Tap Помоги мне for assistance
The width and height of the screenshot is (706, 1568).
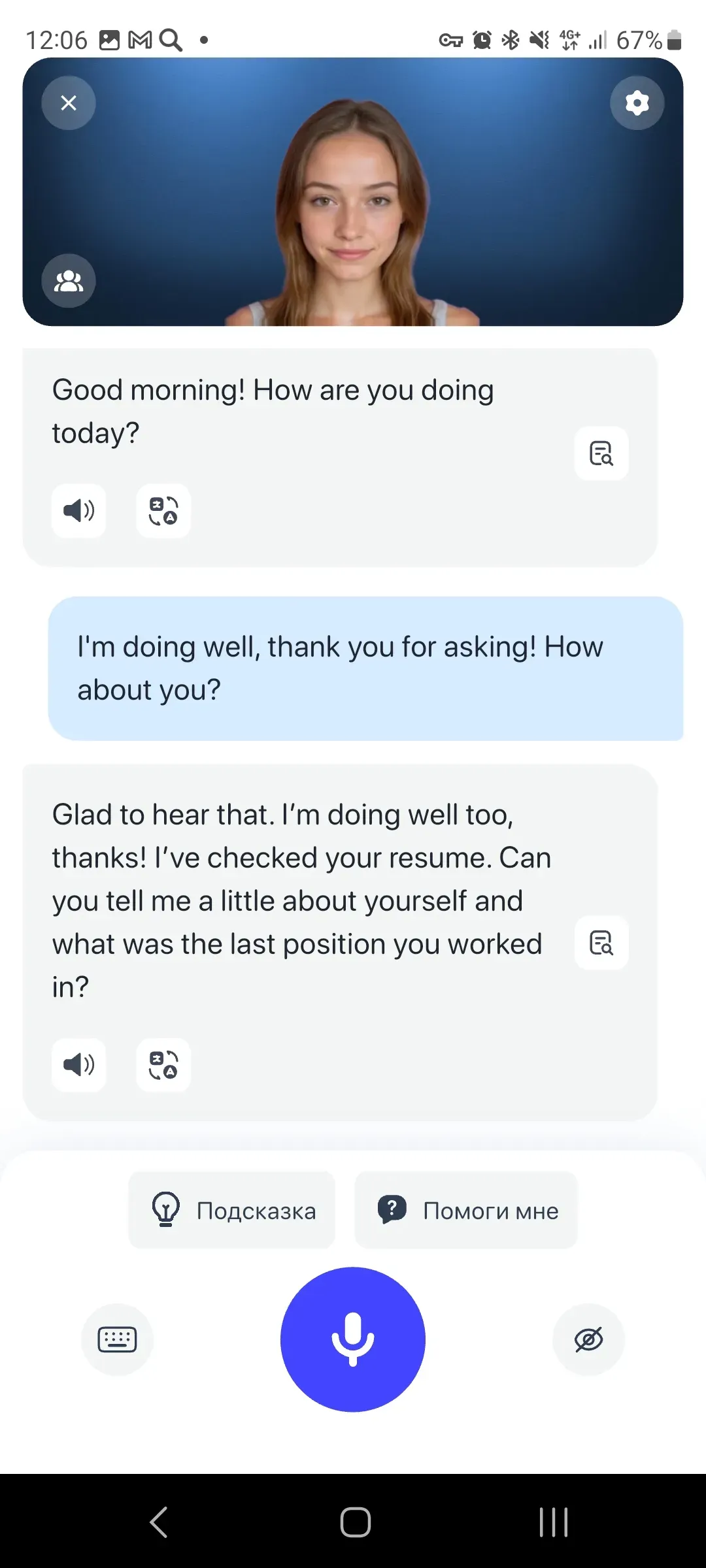click(x=465, y=1210)
